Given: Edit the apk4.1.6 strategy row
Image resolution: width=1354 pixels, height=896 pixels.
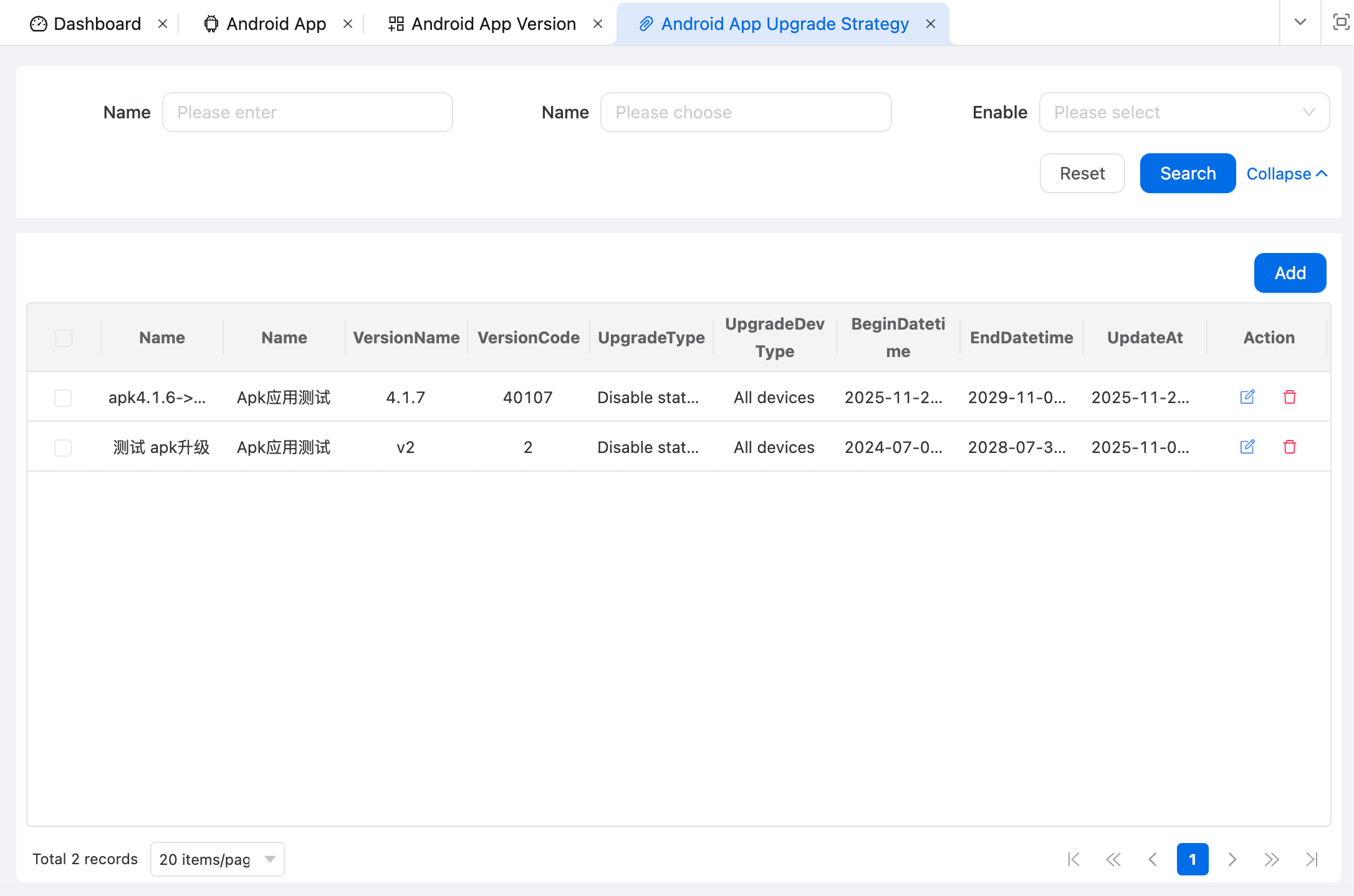Looking at the screenshot, I should coord(1247,397).
